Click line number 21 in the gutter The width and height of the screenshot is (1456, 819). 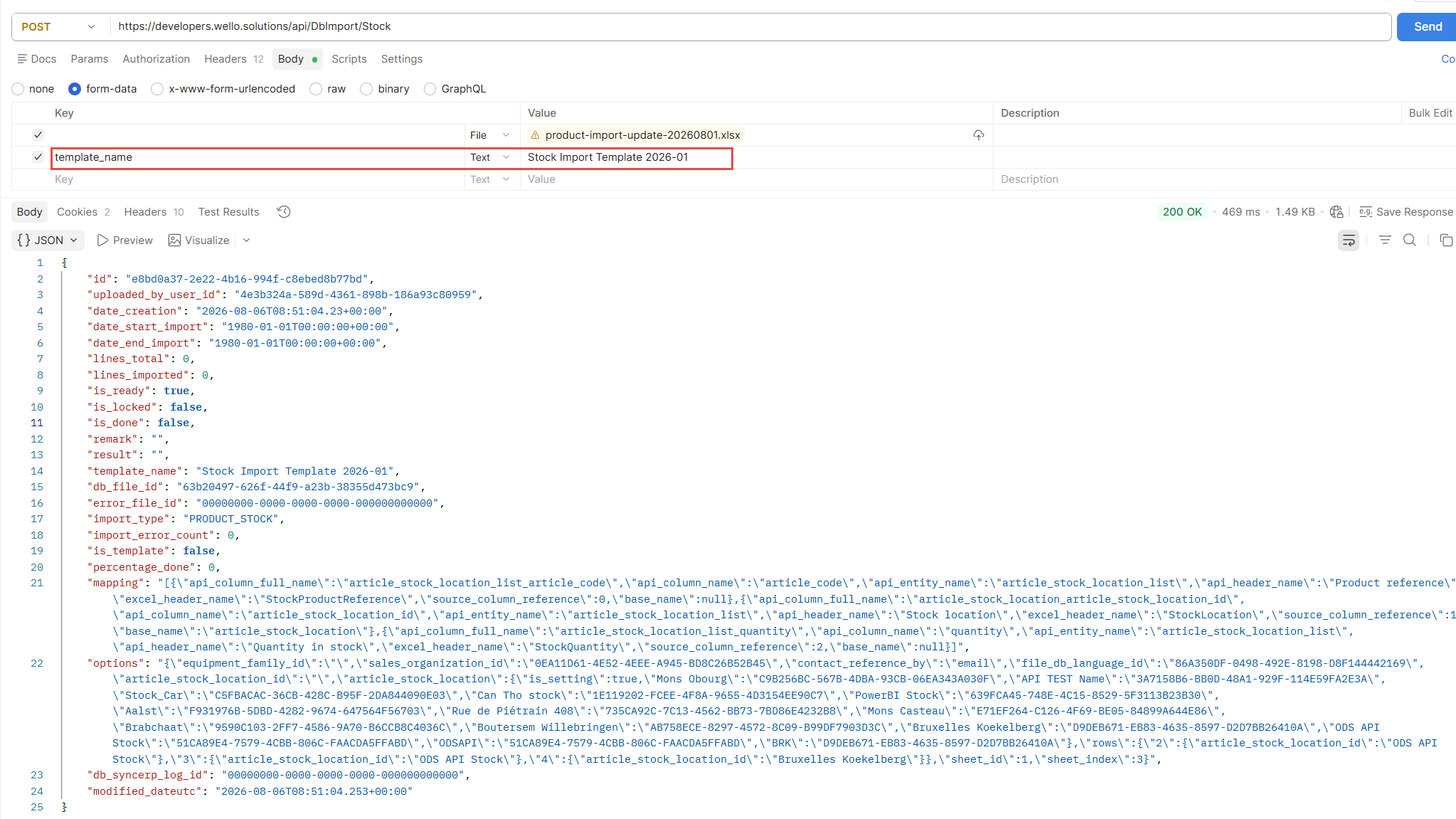coord(37,583)
